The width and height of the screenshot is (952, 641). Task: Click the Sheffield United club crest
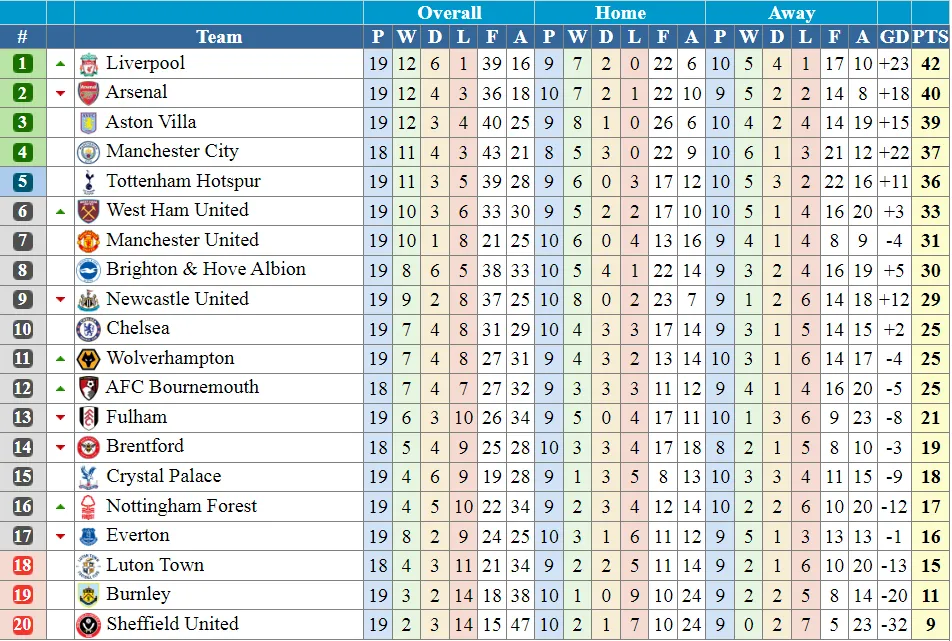click(x=89, y=625)
